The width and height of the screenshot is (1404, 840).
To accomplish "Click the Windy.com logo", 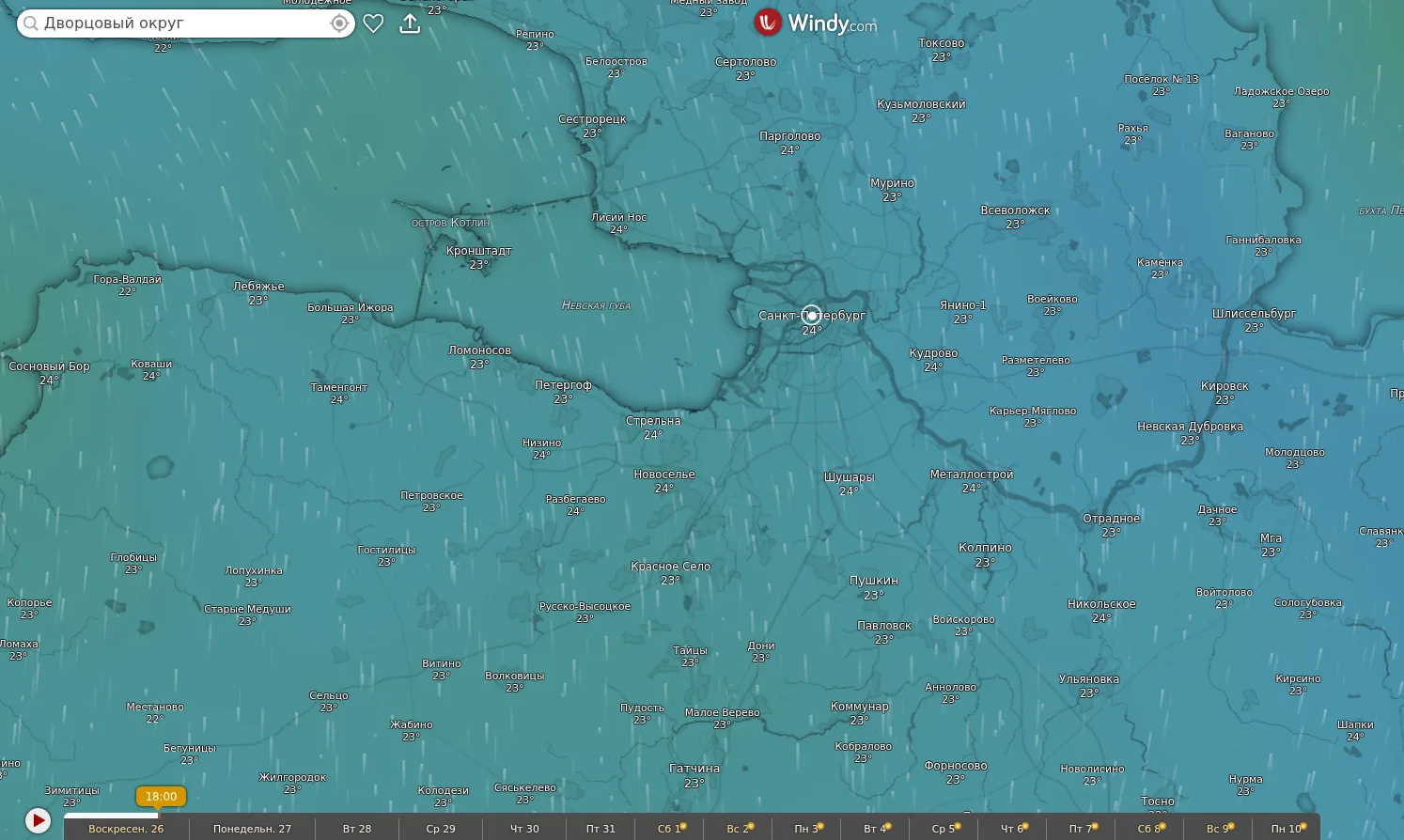I will (815, 23).
